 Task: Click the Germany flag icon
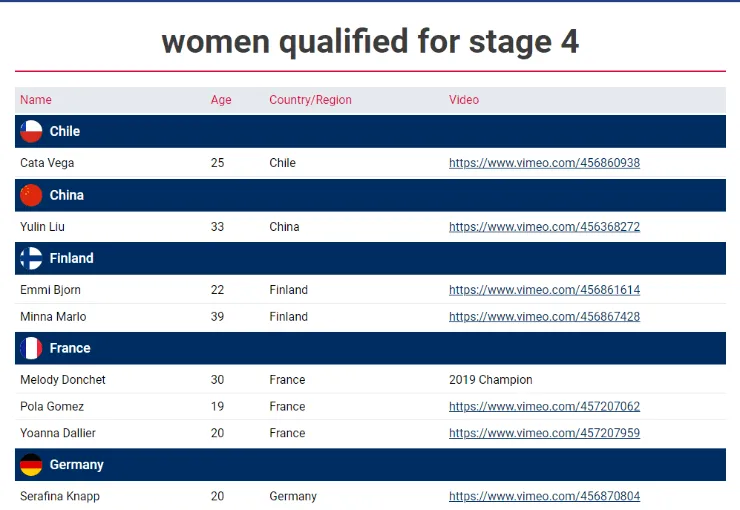tap(31, 465)
